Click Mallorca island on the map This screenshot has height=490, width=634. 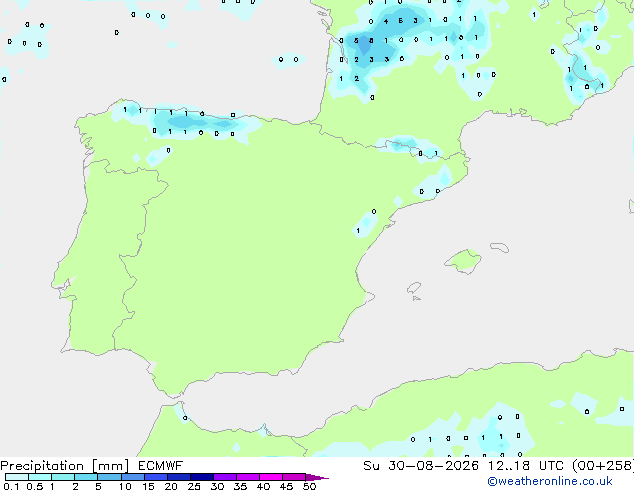[463, 261]
